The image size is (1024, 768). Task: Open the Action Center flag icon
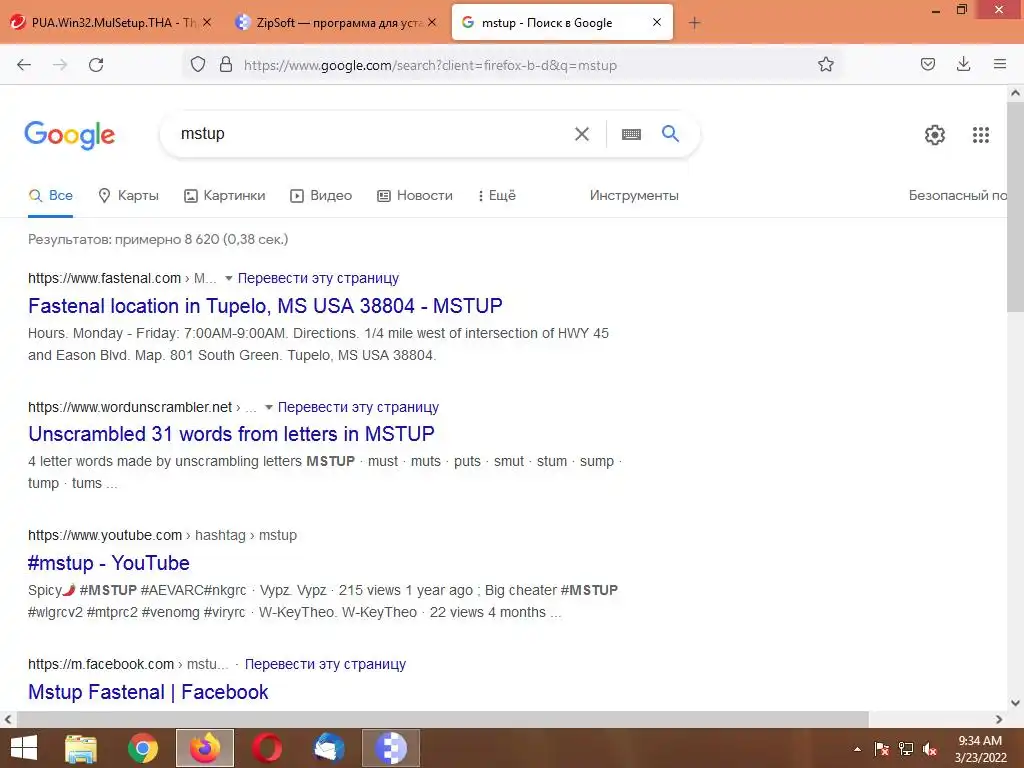882,749
